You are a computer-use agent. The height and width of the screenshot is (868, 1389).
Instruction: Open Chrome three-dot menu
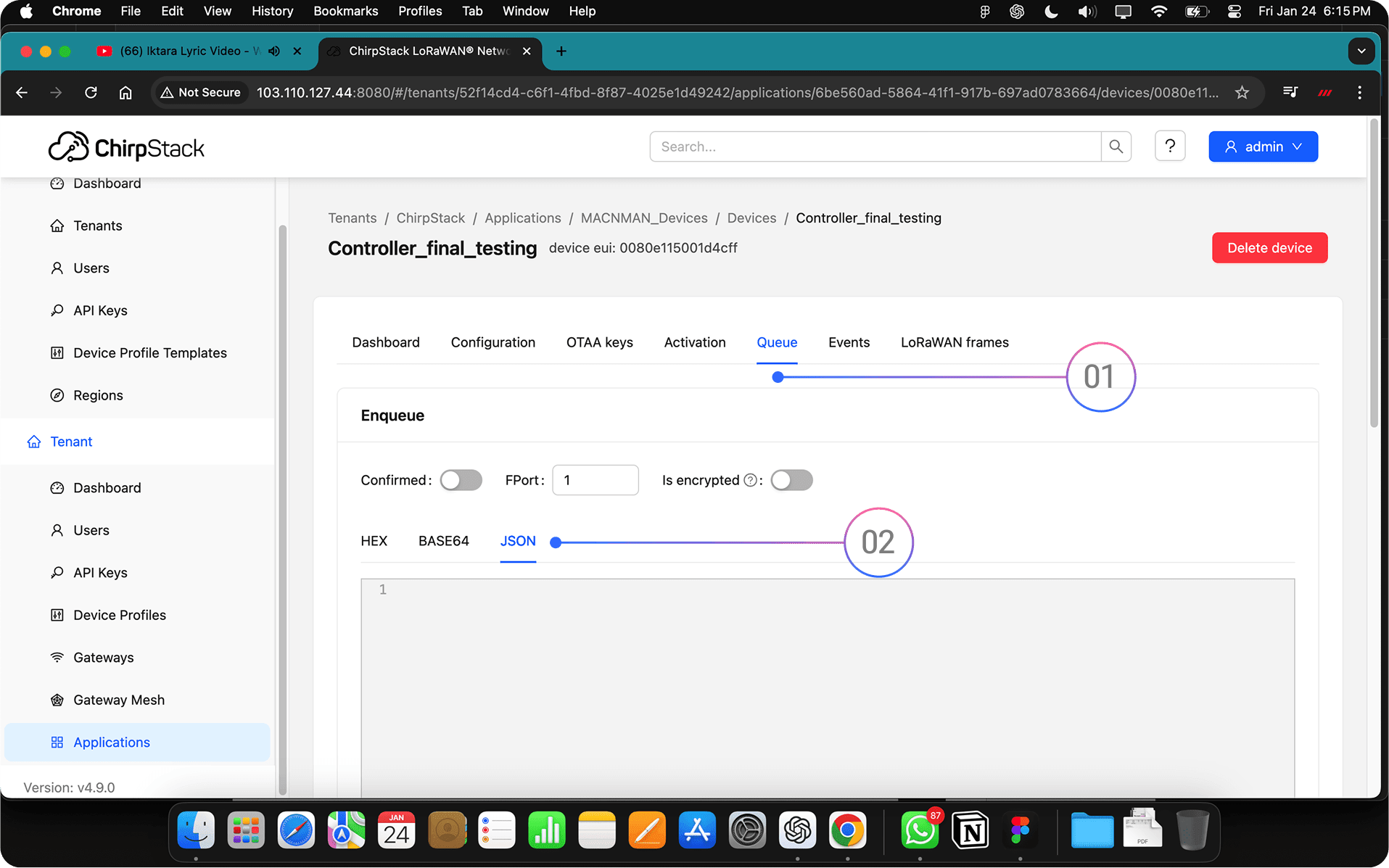1359,92
